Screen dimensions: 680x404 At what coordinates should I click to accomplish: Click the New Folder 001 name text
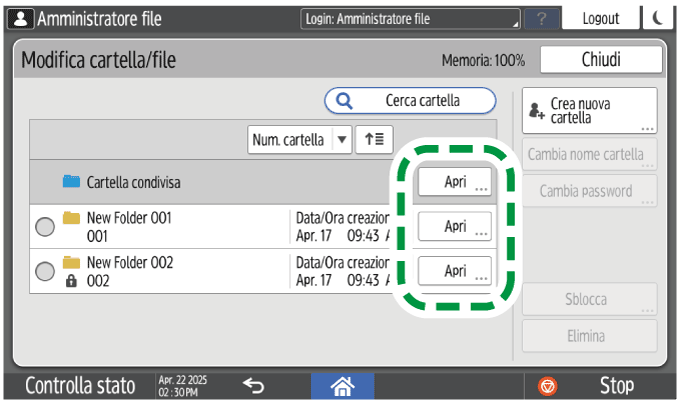pos(129,218)
